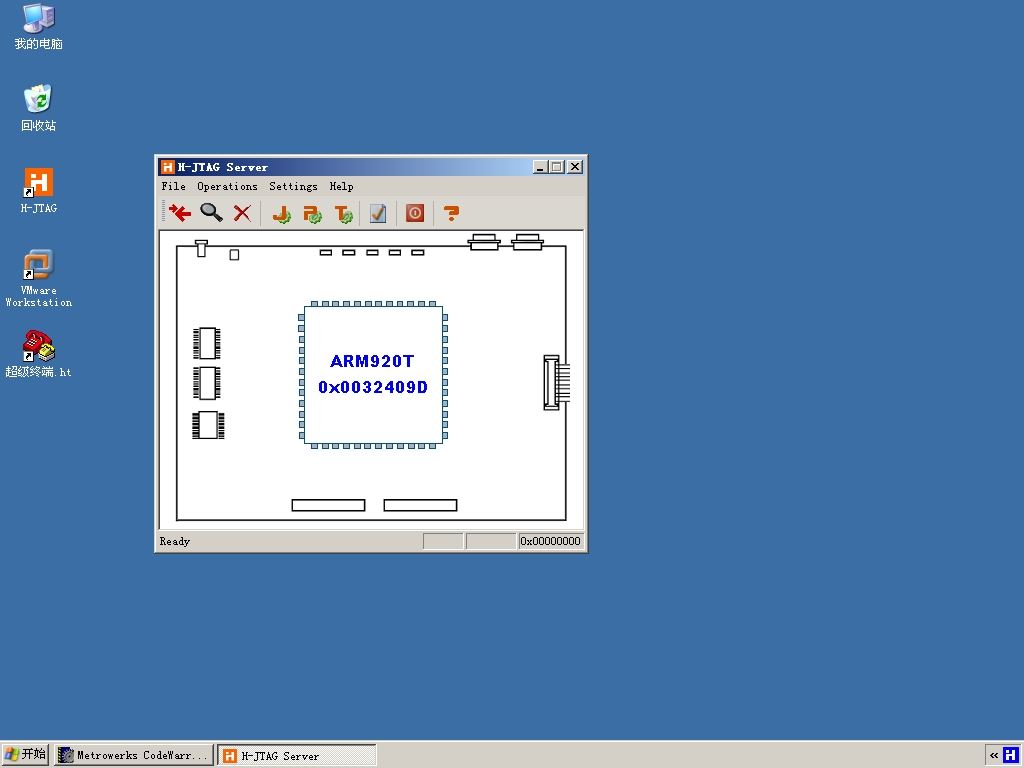
Task: Open target settings via the T icon
Action: 344,214
